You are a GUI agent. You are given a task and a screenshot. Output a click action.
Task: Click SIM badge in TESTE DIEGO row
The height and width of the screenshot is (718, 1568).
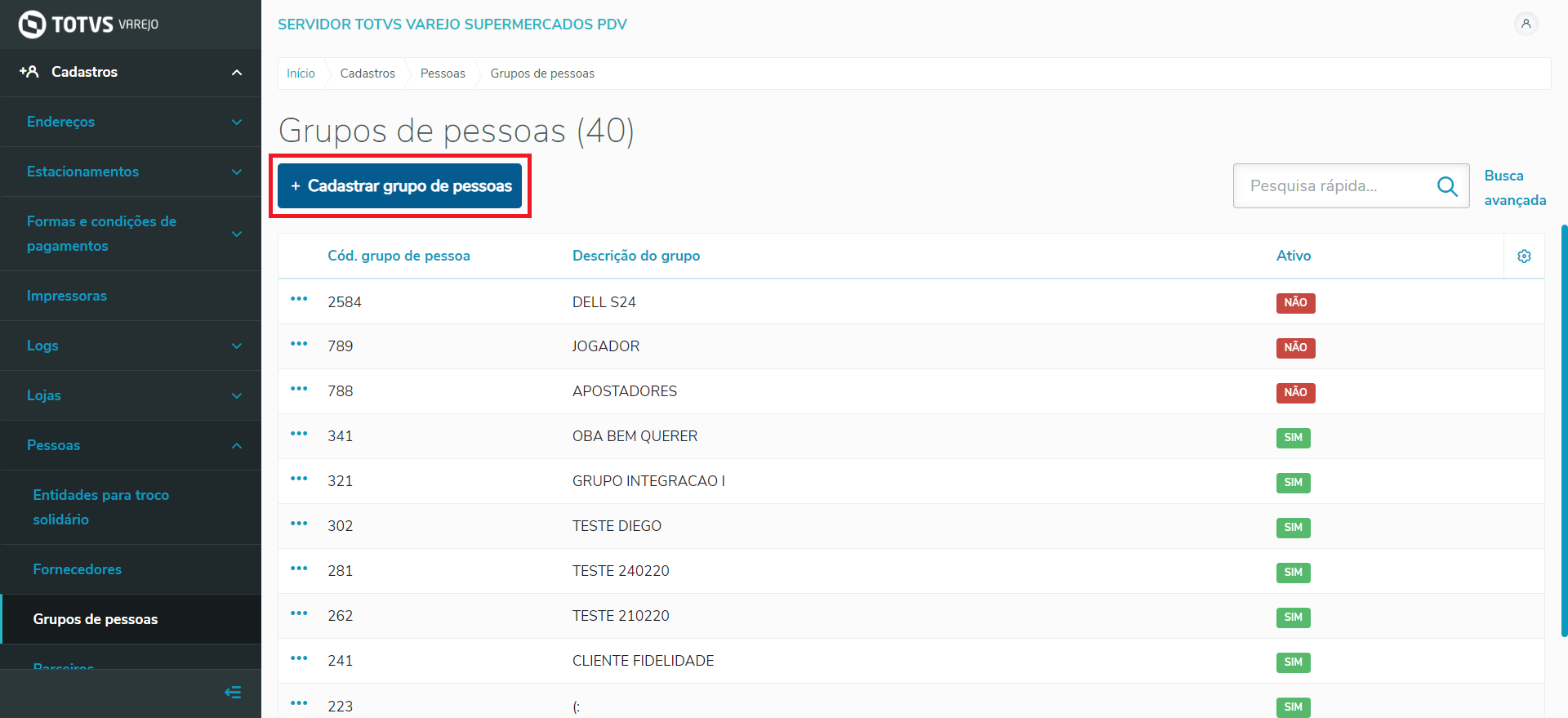1294,528
